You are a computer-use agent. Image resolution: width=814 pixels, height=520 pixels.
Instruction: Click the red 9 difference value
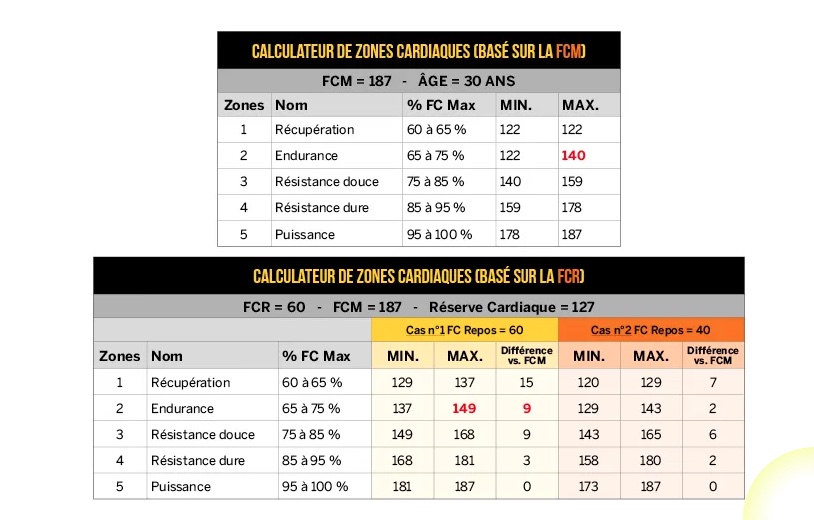(527, 408)
